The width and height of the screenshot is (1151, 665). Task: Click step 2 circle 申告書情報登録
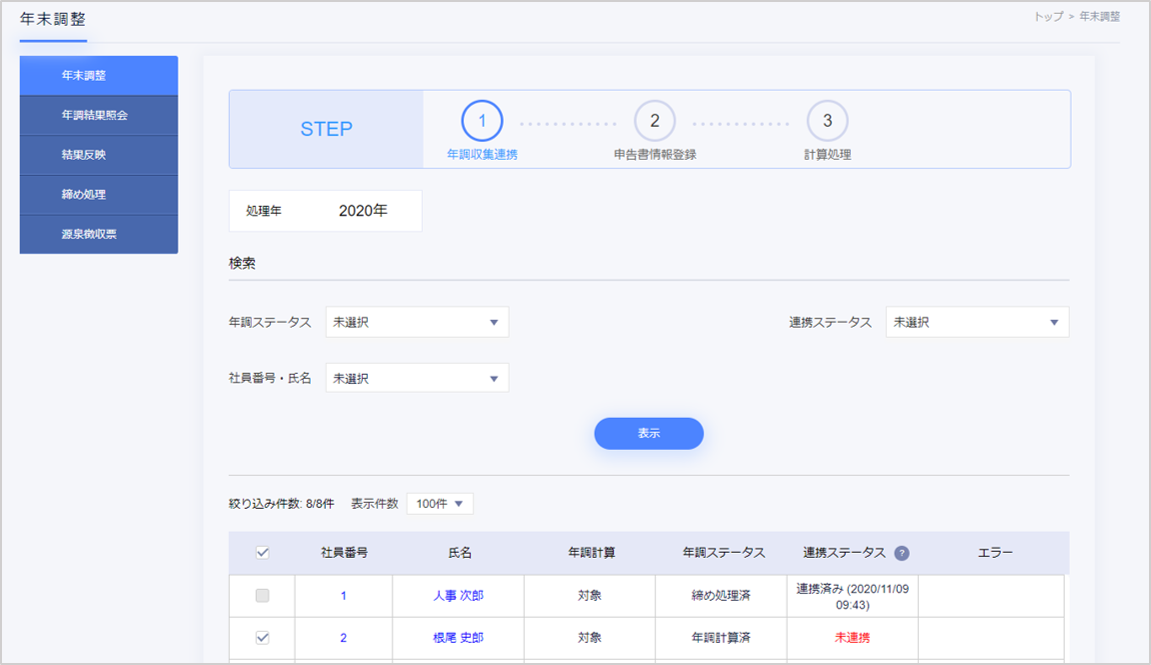(655, 121)
